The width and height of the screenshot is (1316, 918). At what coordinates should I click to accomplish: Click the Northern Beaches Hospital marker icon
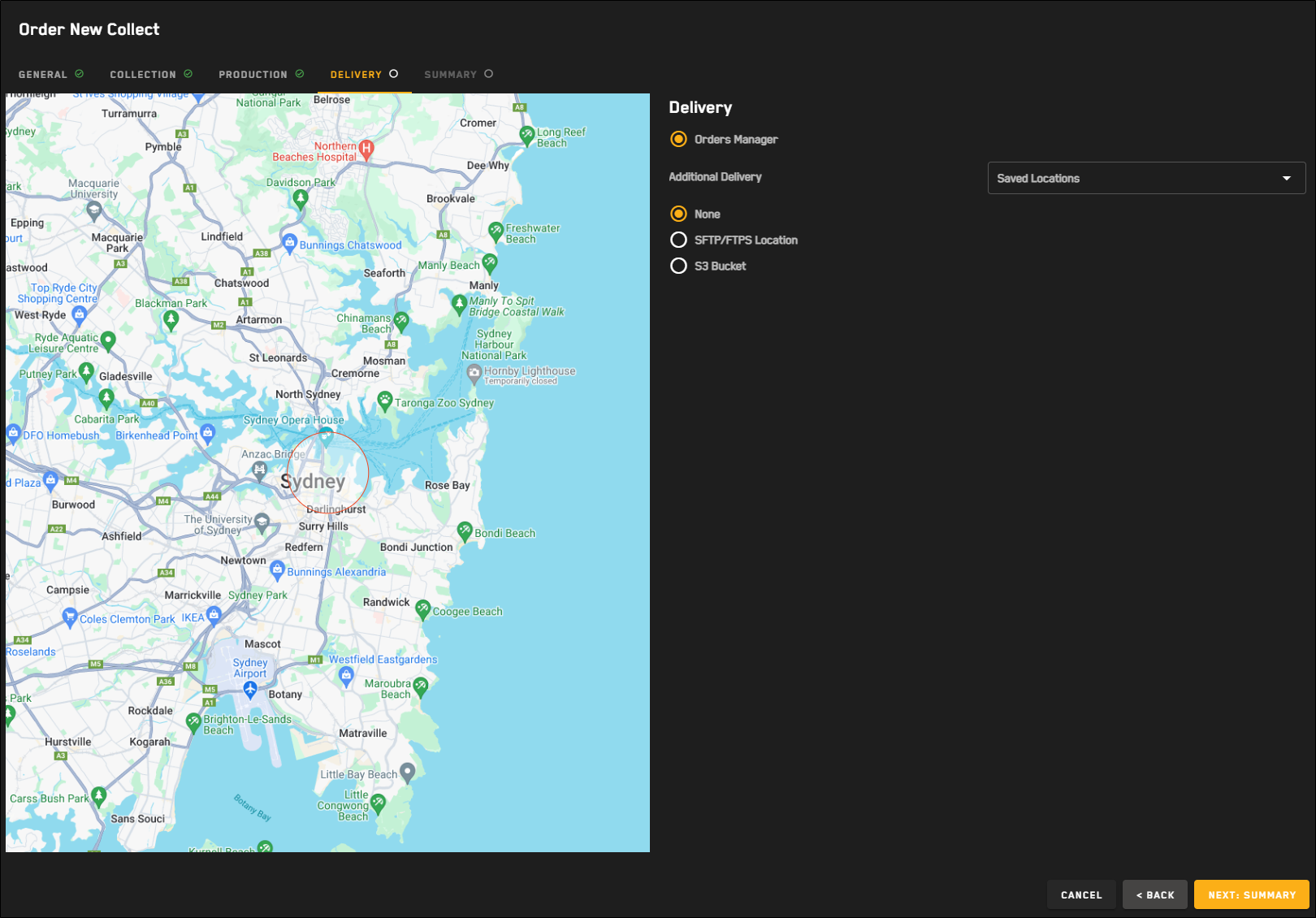366,149
